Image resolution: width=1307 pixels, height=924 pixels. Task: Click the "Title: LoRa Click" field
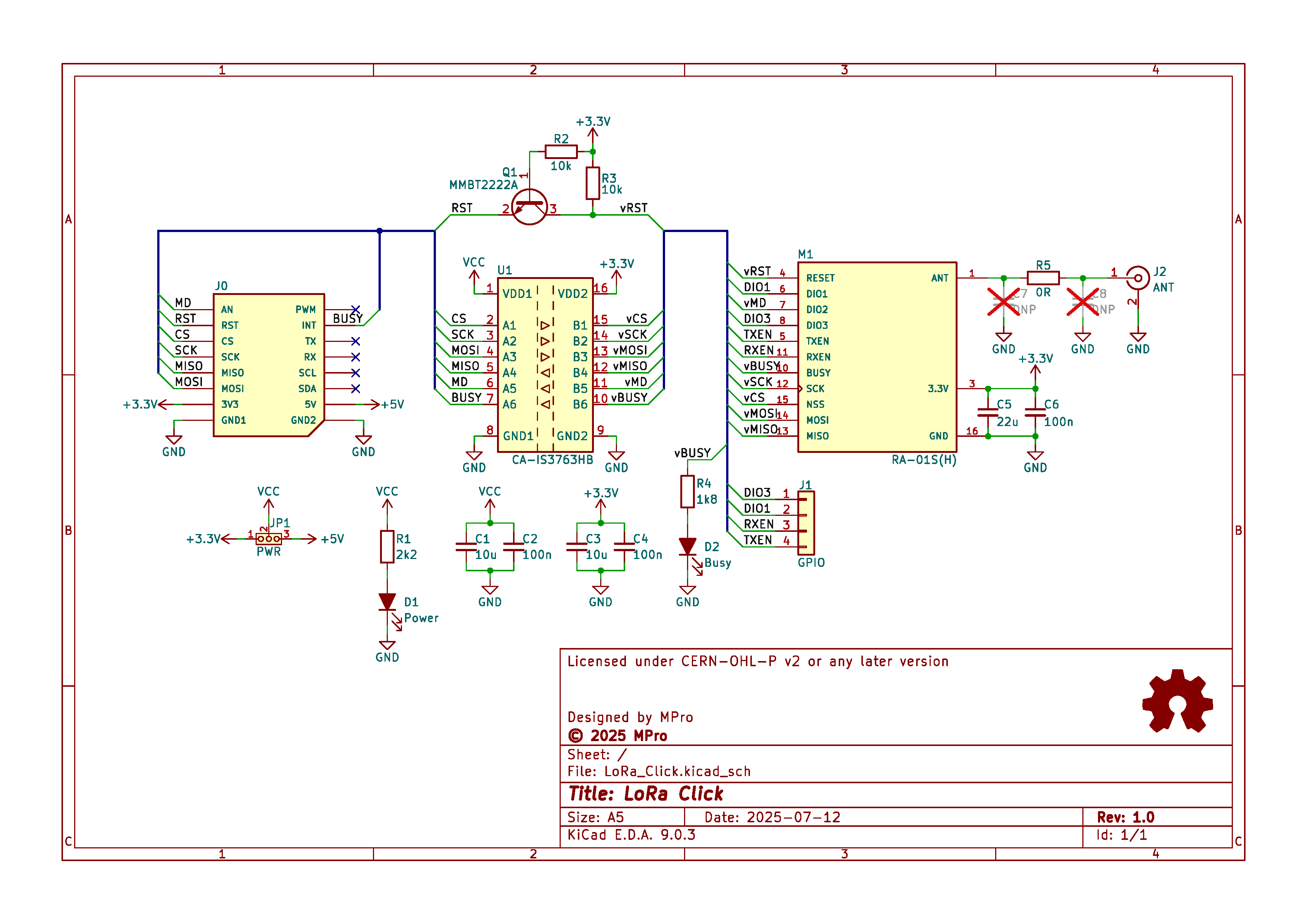coord(646,794)
